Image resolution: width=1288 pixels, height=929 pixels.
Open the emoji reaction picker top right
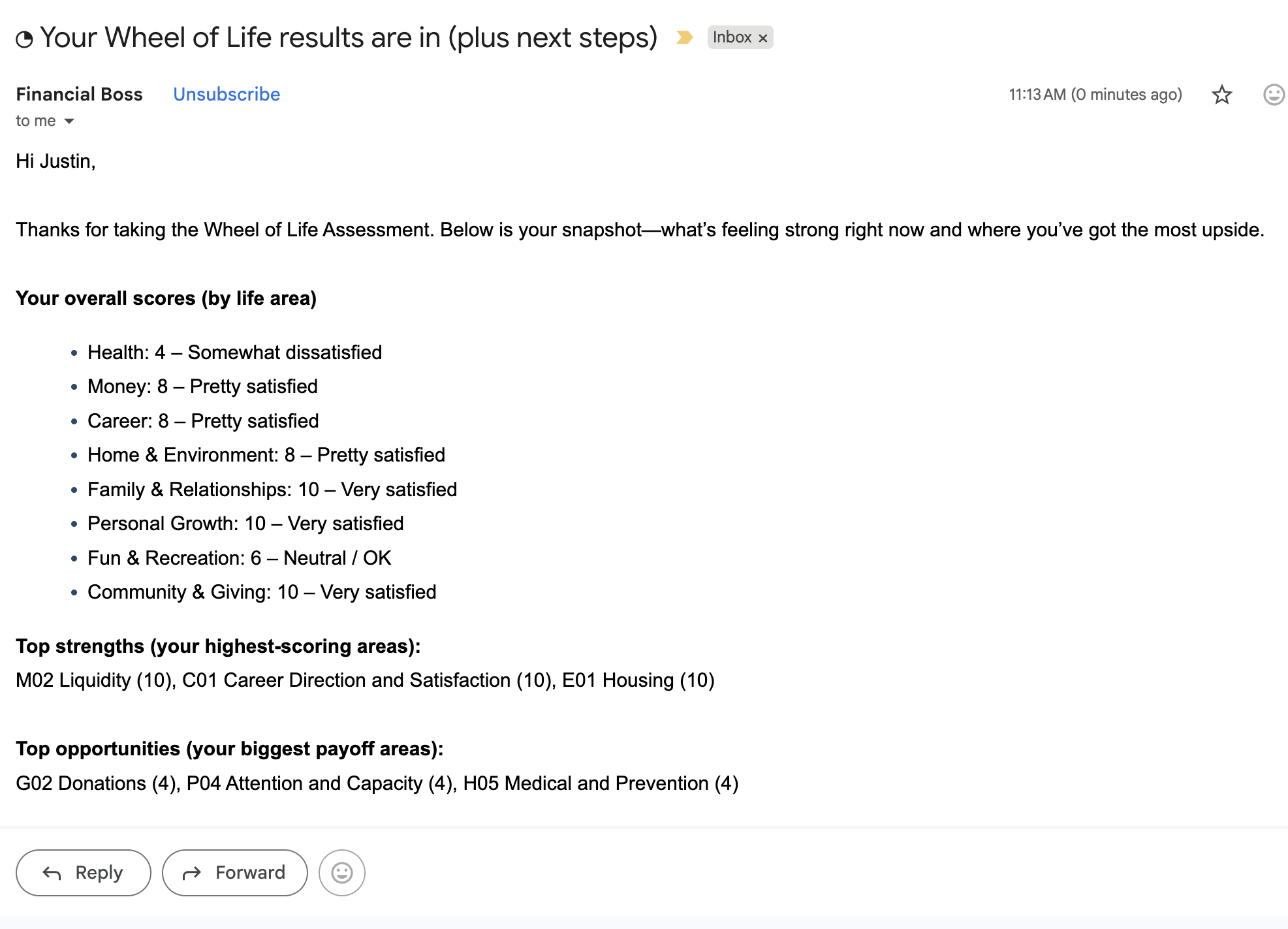(1274, 95)
